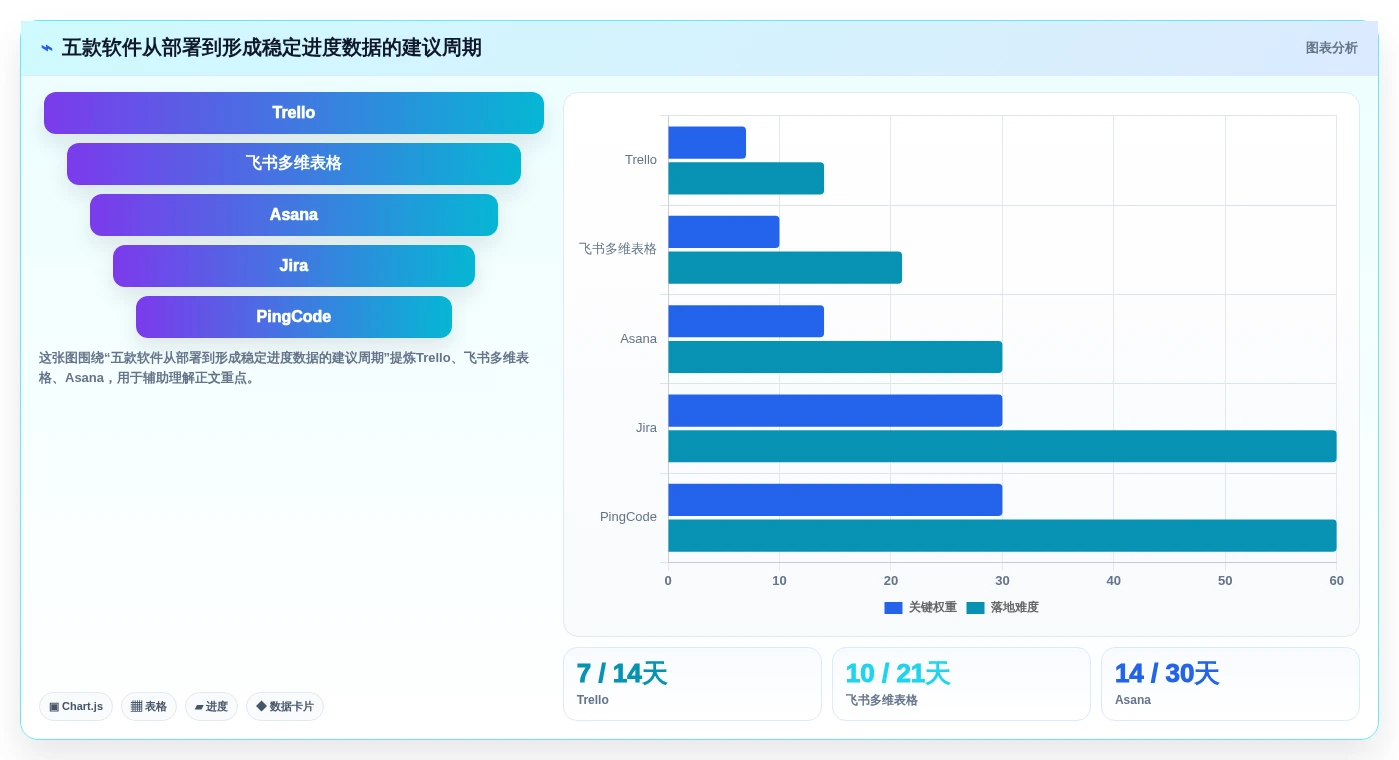
Task: Select the 飞书多维表格 funnel bar
Action: point(294,164)
